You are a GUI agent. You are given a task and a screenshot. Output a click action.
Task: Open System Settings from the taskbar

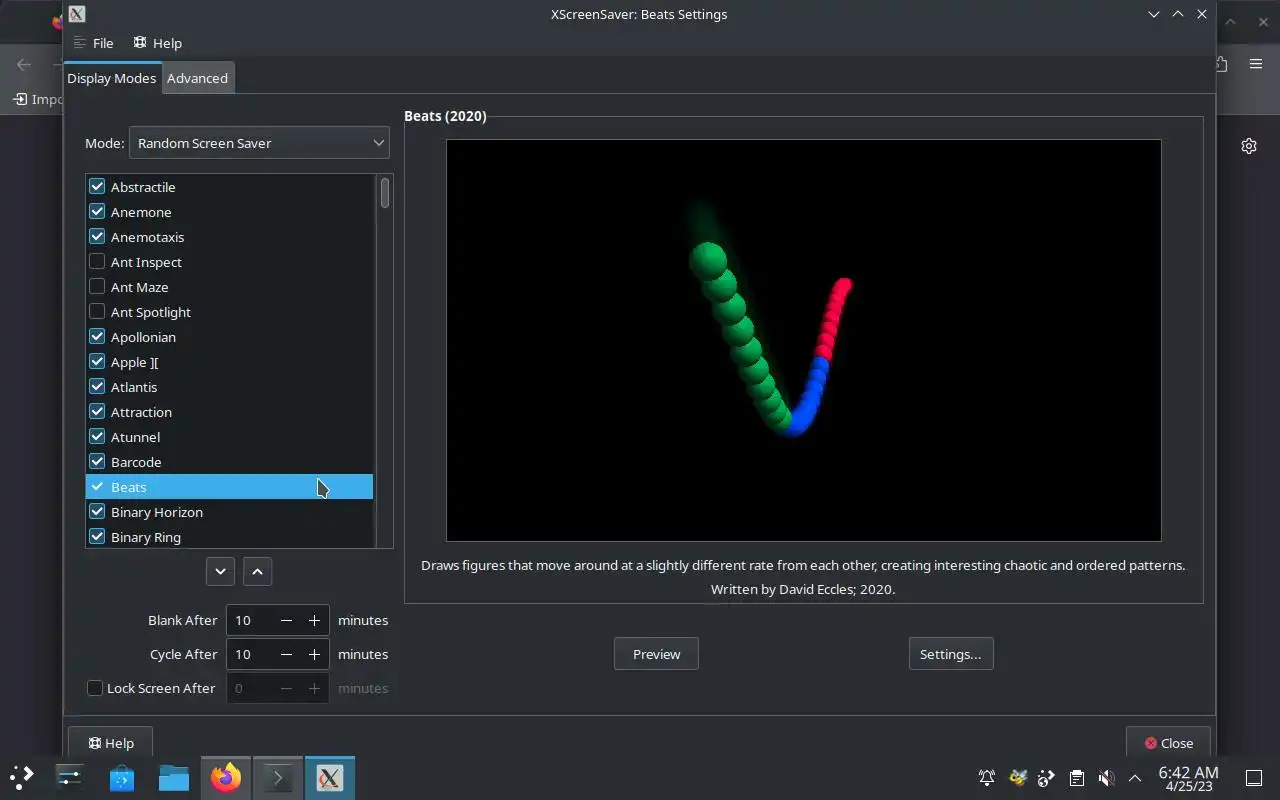pyautogui.click(x=70, y=777)
